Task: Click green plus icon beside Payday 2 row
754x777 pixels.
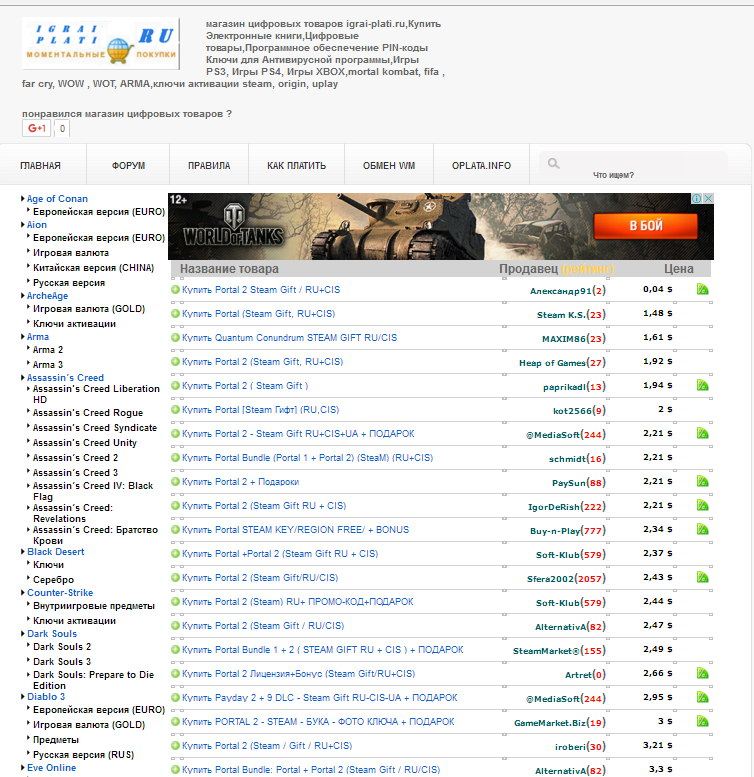Action: coord(175,697)
